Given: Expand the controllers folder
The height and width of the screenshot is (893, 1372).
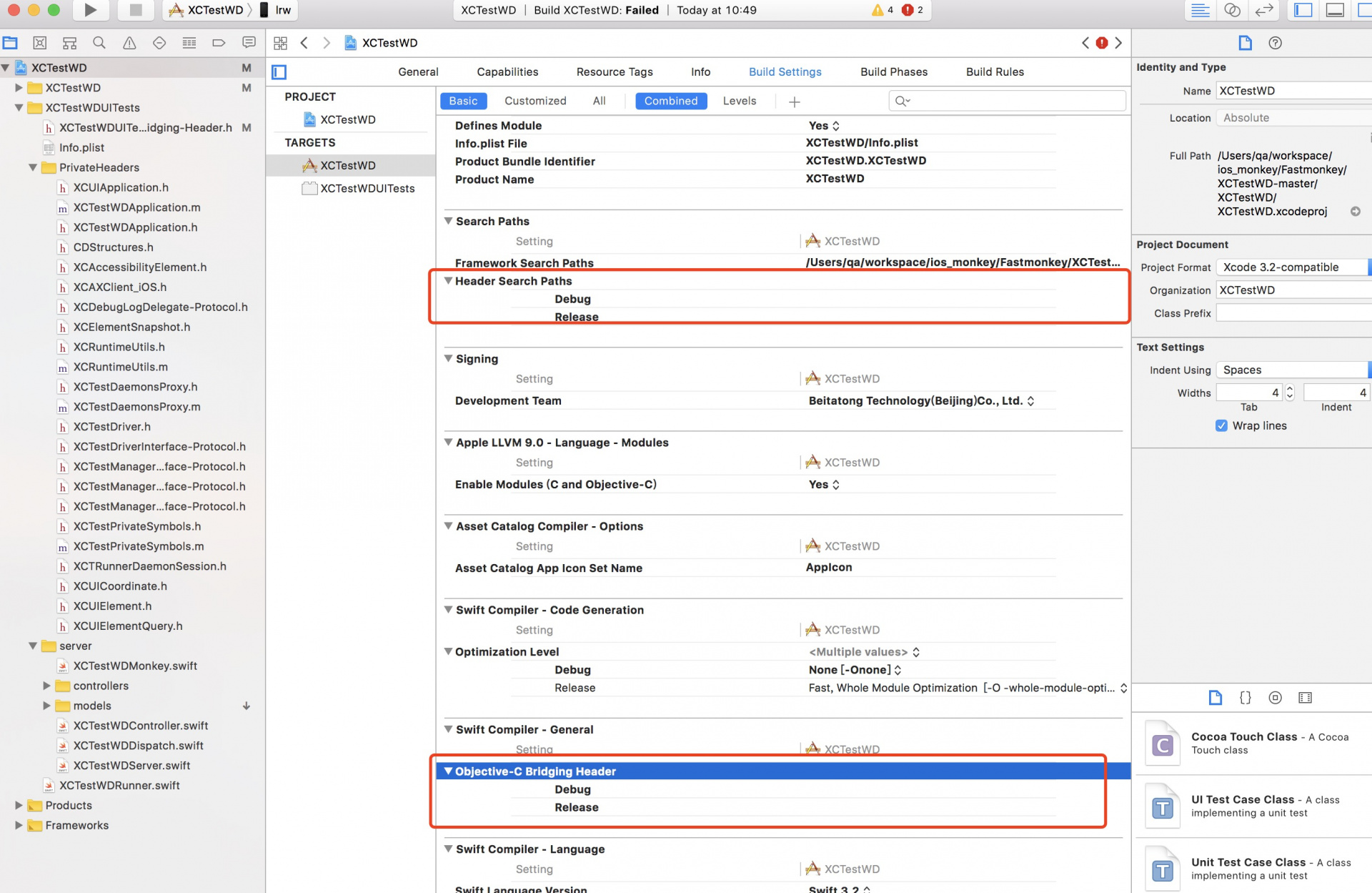Looking at the screenshot, I should (46, 686).
